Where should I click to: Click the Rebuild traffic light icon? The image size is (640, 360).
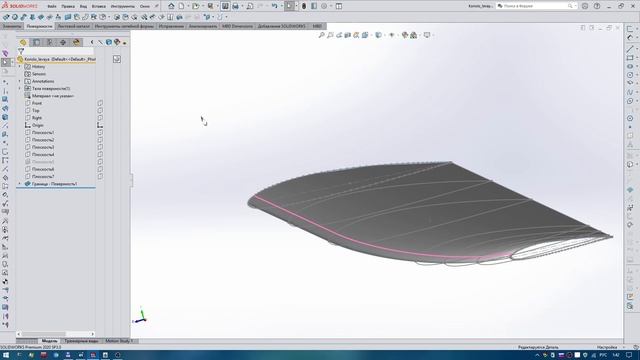pos(304,6)
